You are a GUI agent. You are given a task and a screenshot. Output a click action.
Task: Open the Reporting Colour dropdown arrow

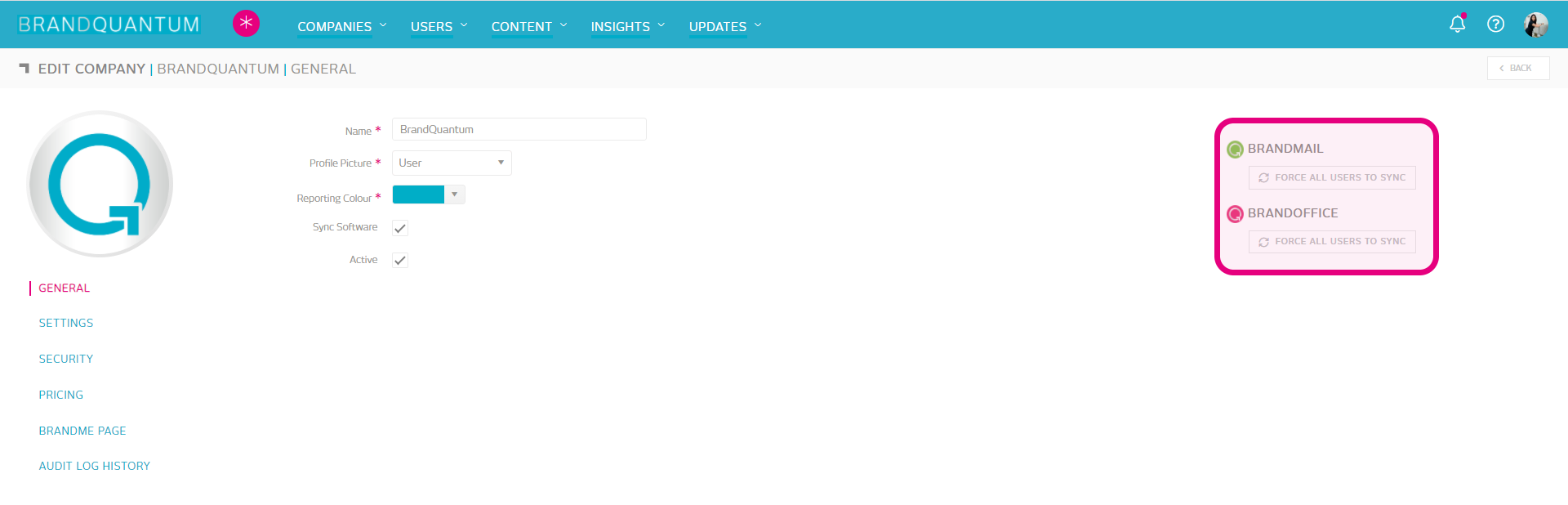coord(455,194)
